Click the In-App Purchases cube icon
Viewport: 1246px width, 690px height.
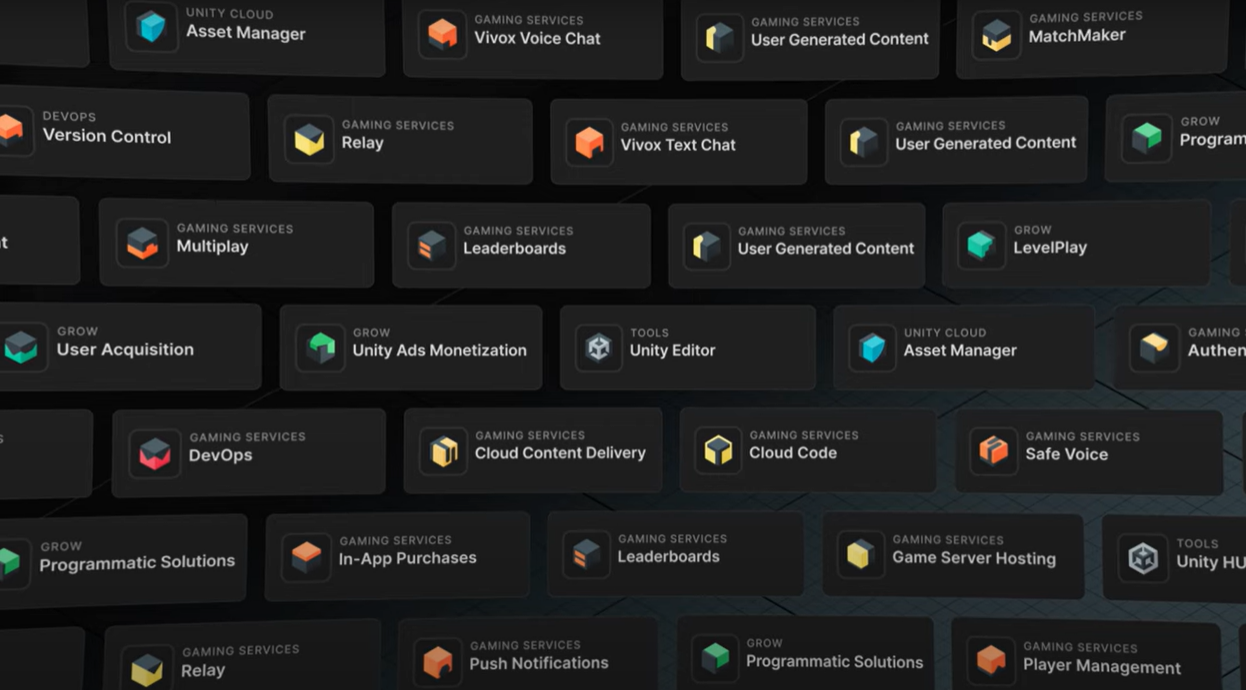pyautogui.click(x=306, y=555)
